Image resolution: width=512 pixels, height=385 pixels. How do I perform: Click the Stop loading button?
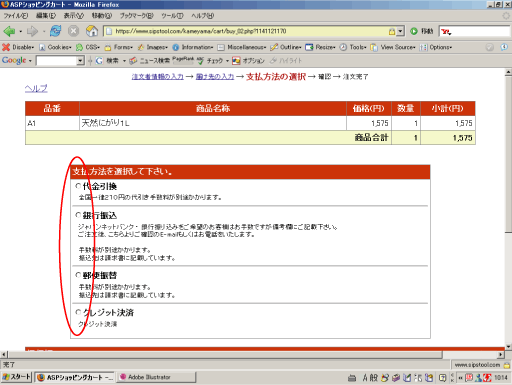click(73, 31)
